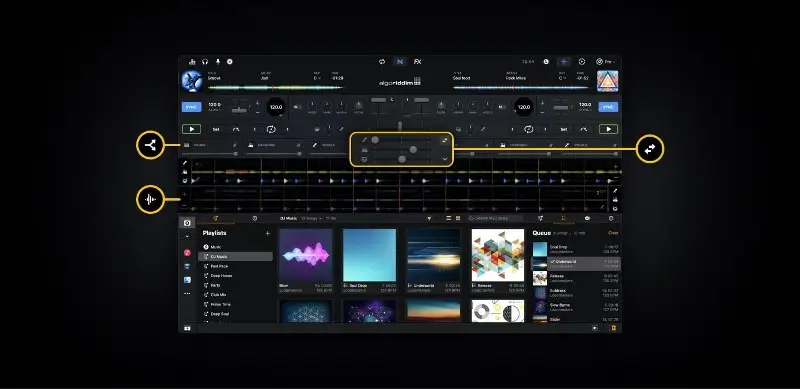Click the circled play icon in top bar
This screenshot has width=800, height=389.
pyautogui.click(x=582, y=62)
